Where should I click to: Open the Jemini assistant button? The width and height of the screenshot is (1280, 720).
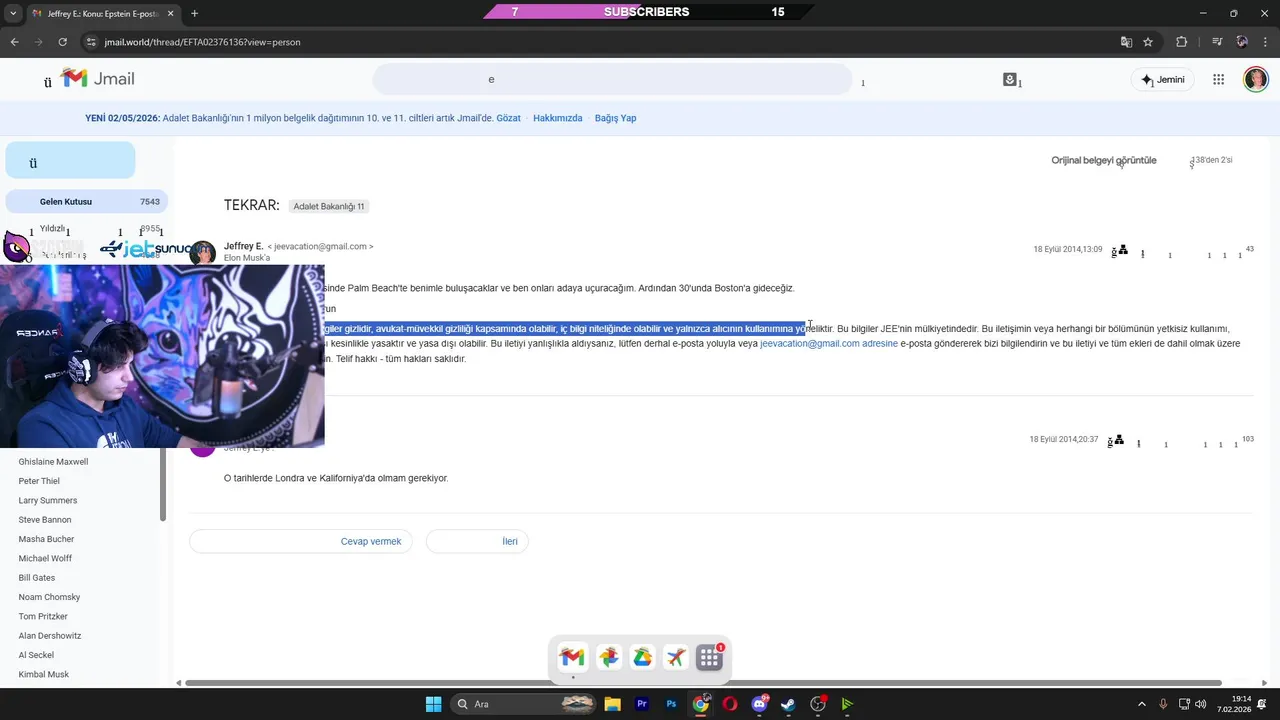[1162, 80]
